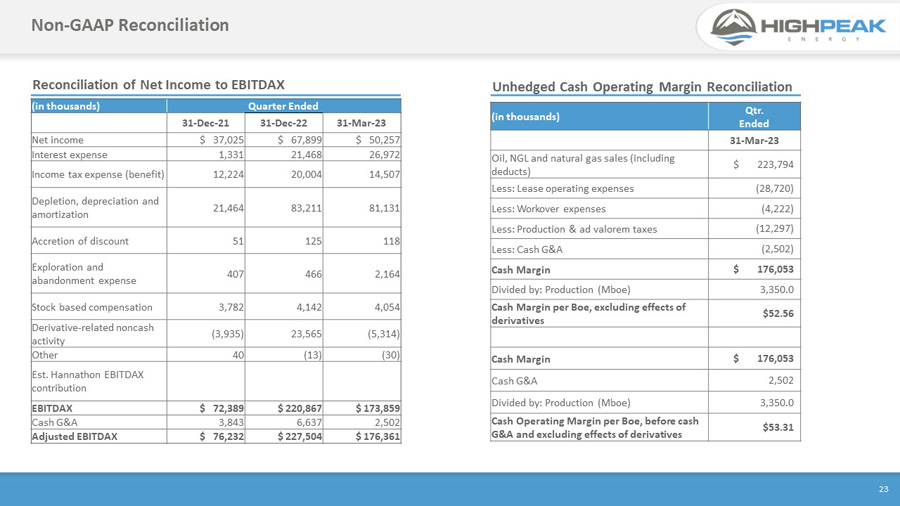900x506 pixels.
Task: Select 'Cash Margin per Boe, excluding effects' label
Action: (588, 314)
